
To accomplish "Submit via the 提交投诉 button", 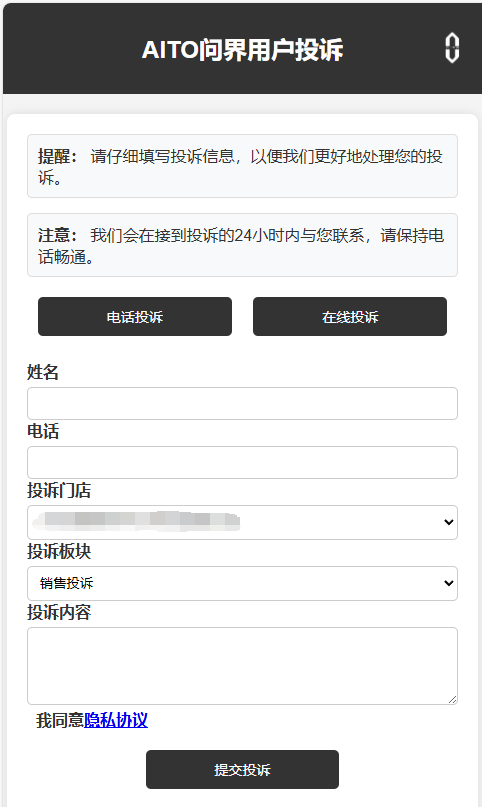I will point(242,769).
